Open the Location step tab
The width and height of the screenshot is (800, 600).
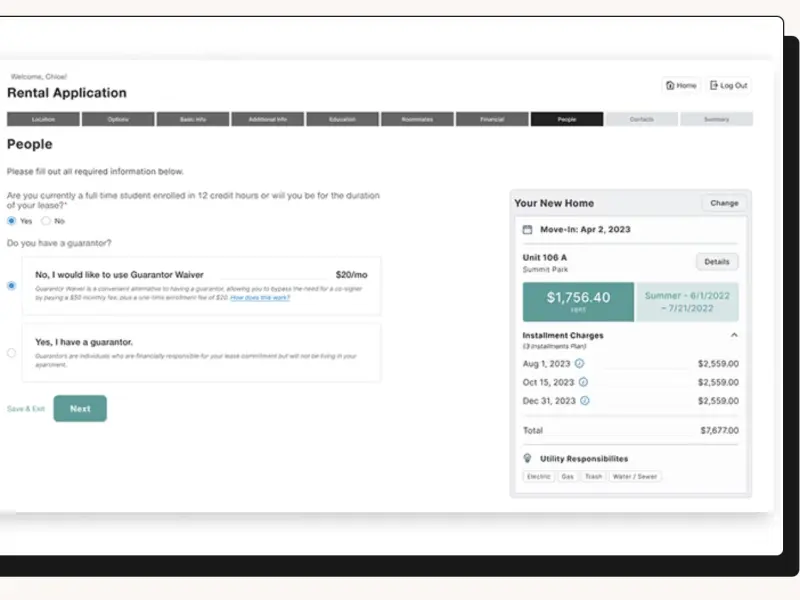pyautogui.click(x=43, y=119)
